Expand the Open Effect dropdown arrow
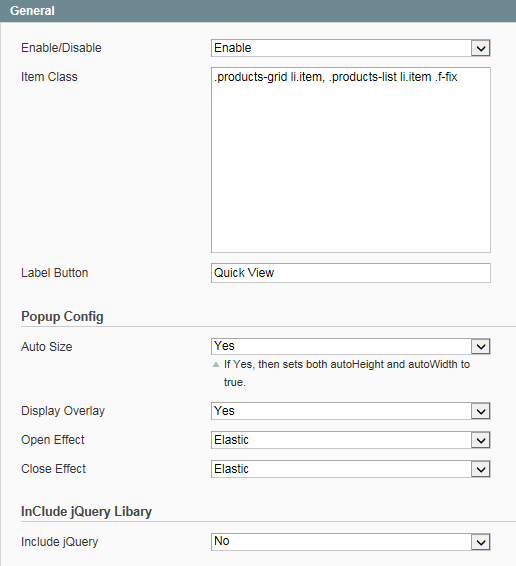The image size is (516, 566). (x=481, y=440)
